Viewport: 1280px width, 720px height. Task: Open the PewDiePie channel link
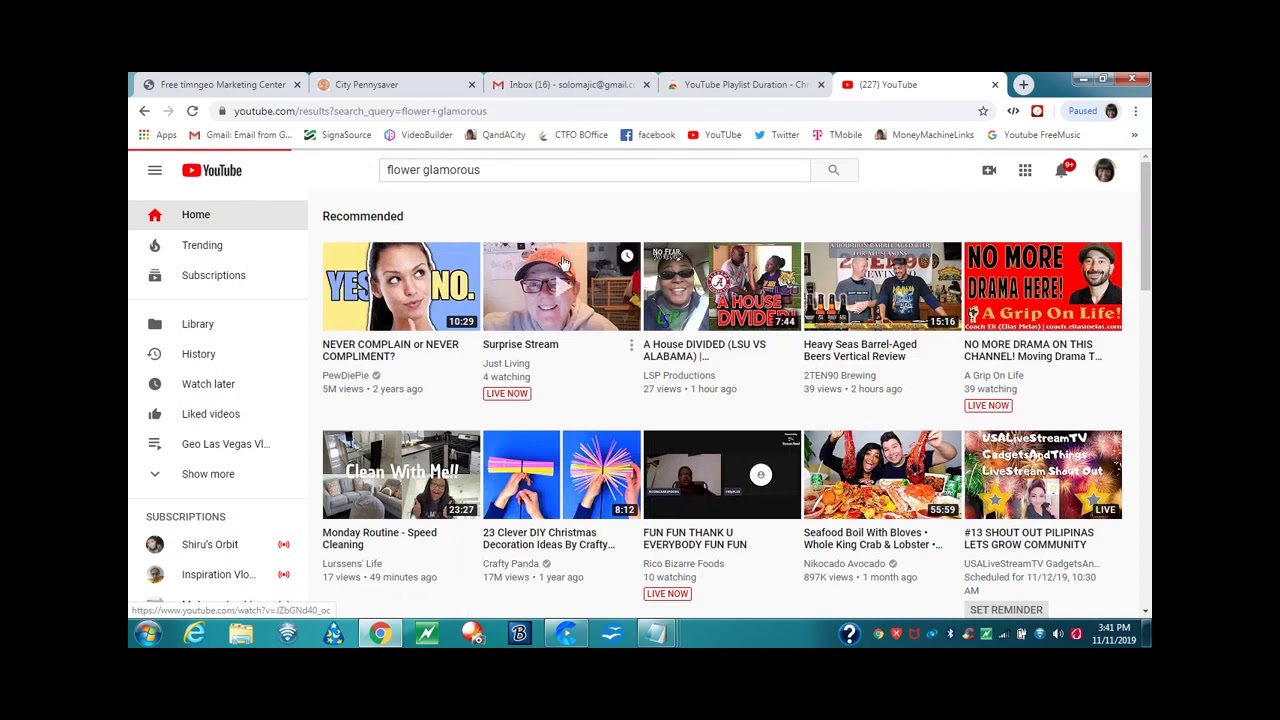345,376
